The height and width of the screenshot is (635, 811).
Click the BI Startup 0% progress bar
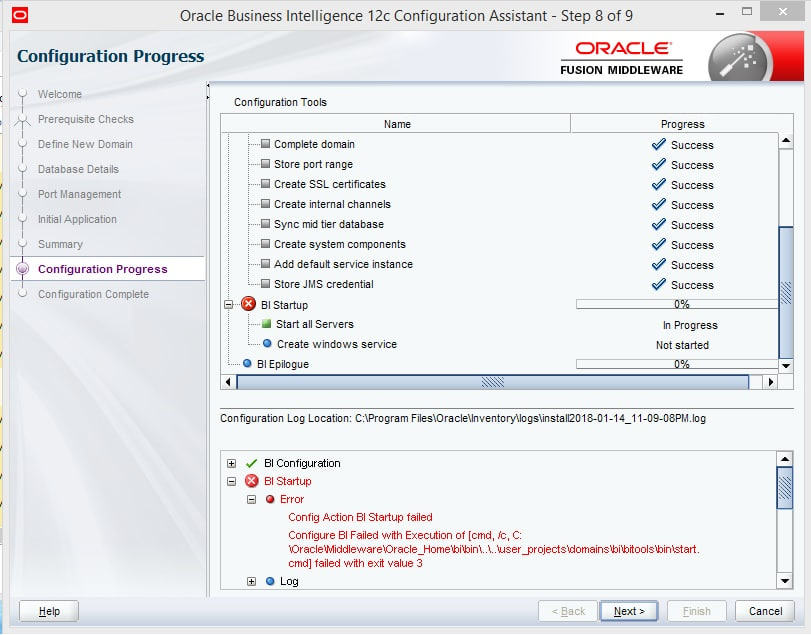[677, 304]
